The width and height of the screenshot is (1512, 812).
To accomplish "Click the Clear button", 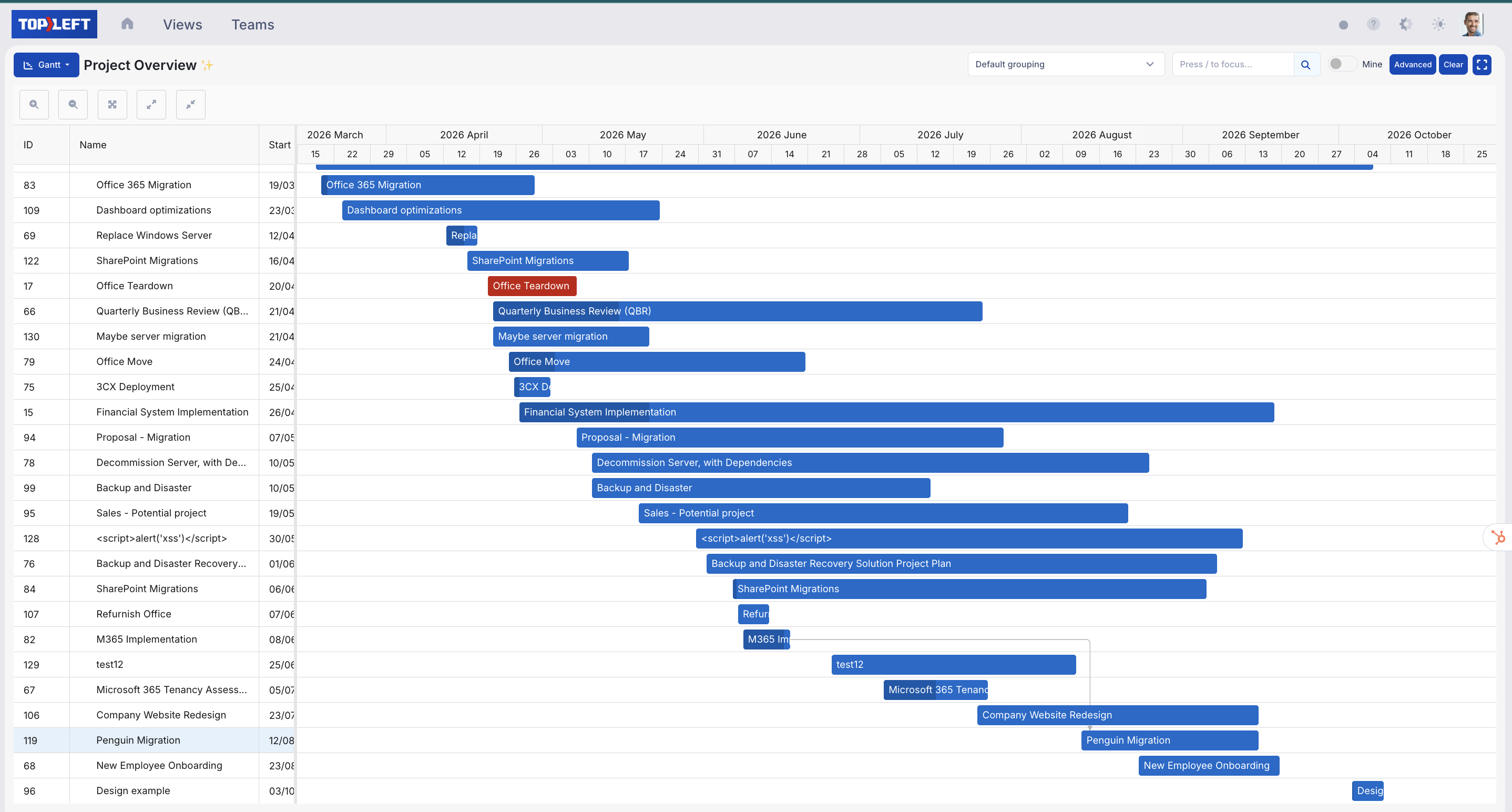I will coord(1453,65).
